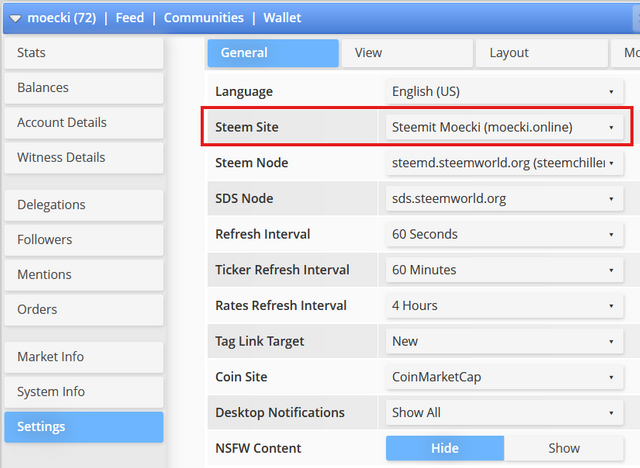Viewport: 640px width, 468px height.
Task: Open the Wallet link
Action: (282, 18)
